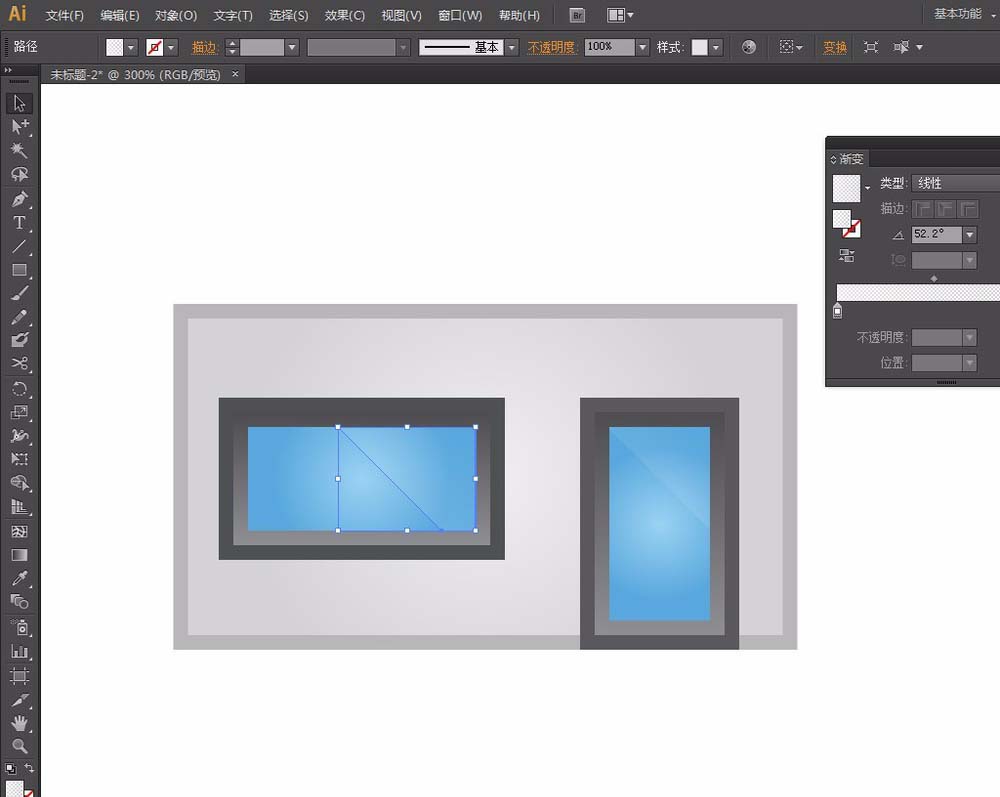Select the Hand tool
The height and width of the screenshot is (797, 1000).
pyautogui.click(x=19, y=724)
